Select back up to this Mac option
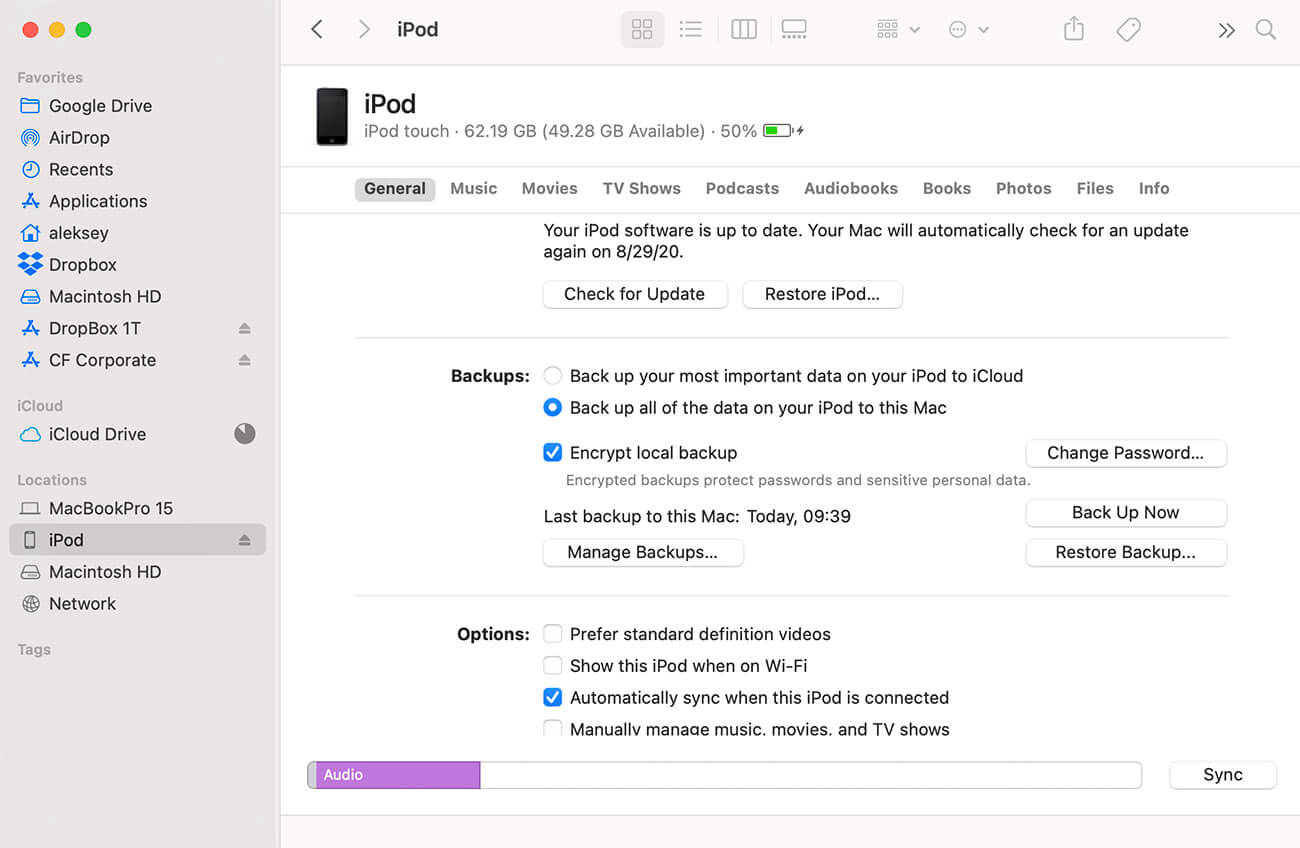Screen dimensions: 1300x848 click(553, 408)
